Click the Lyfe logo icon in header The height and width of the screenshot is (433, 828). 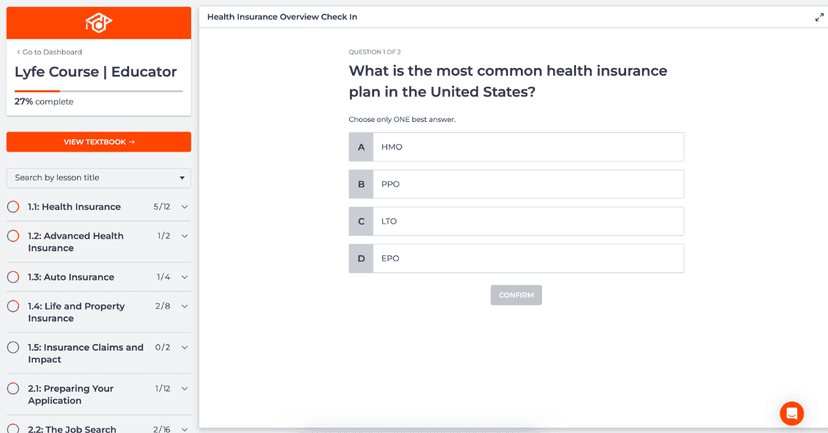click(98, 22)
